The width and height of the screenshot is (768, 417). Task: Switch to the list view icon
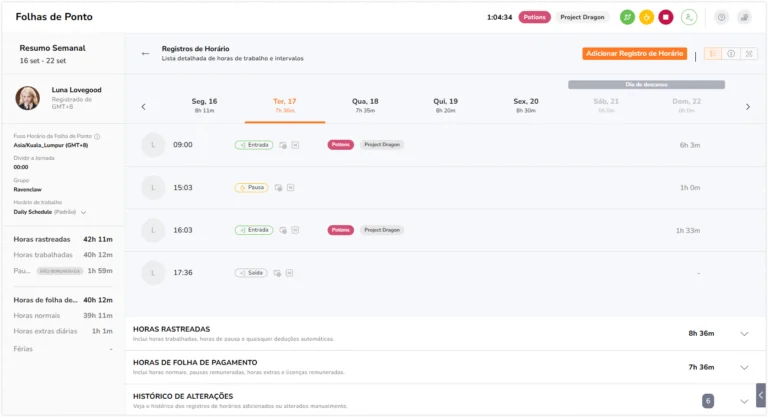(x=713, y=53)
